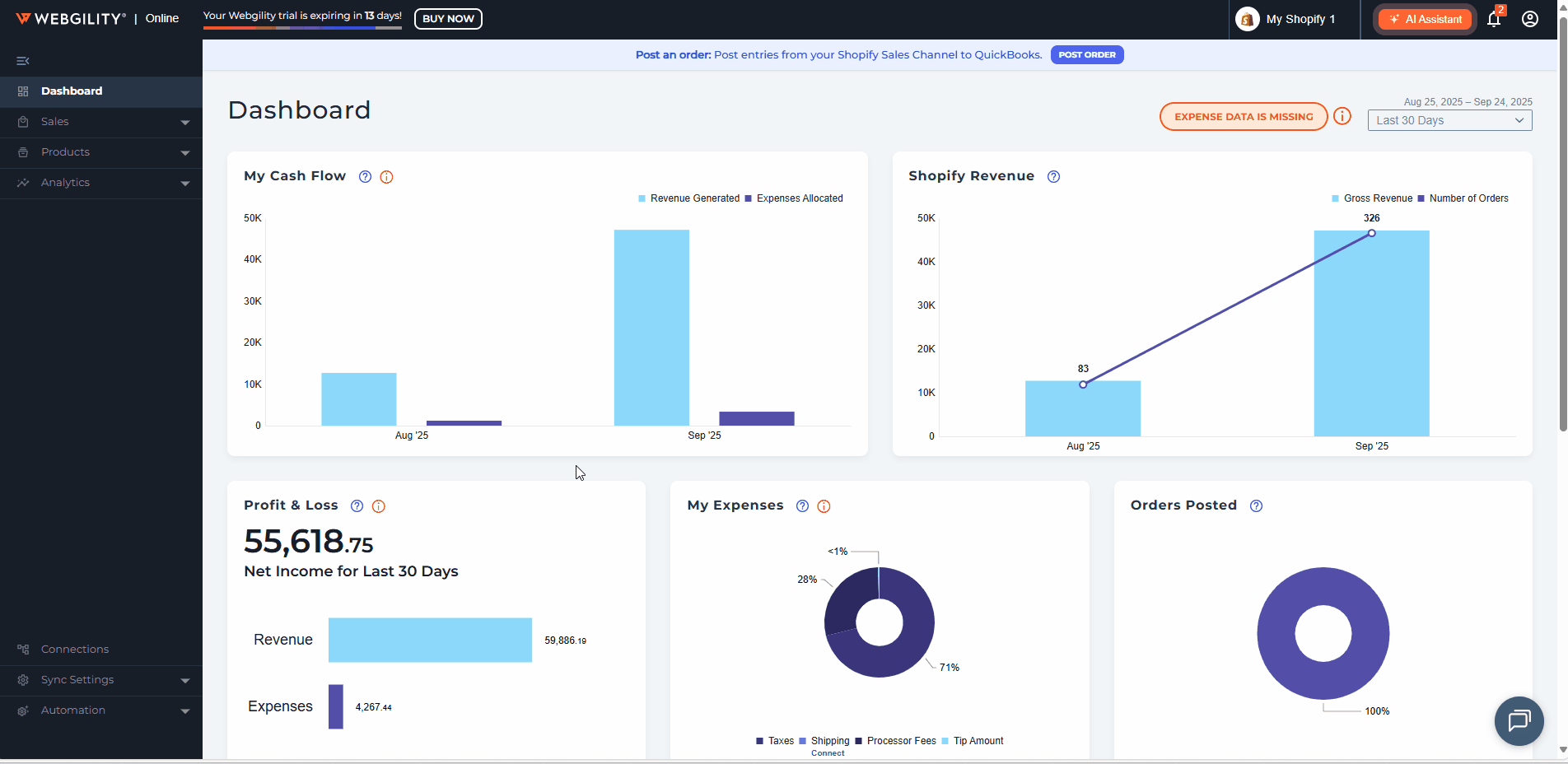Open the live chat widget
The image size is (1568, 764).
click(1519, 721)
